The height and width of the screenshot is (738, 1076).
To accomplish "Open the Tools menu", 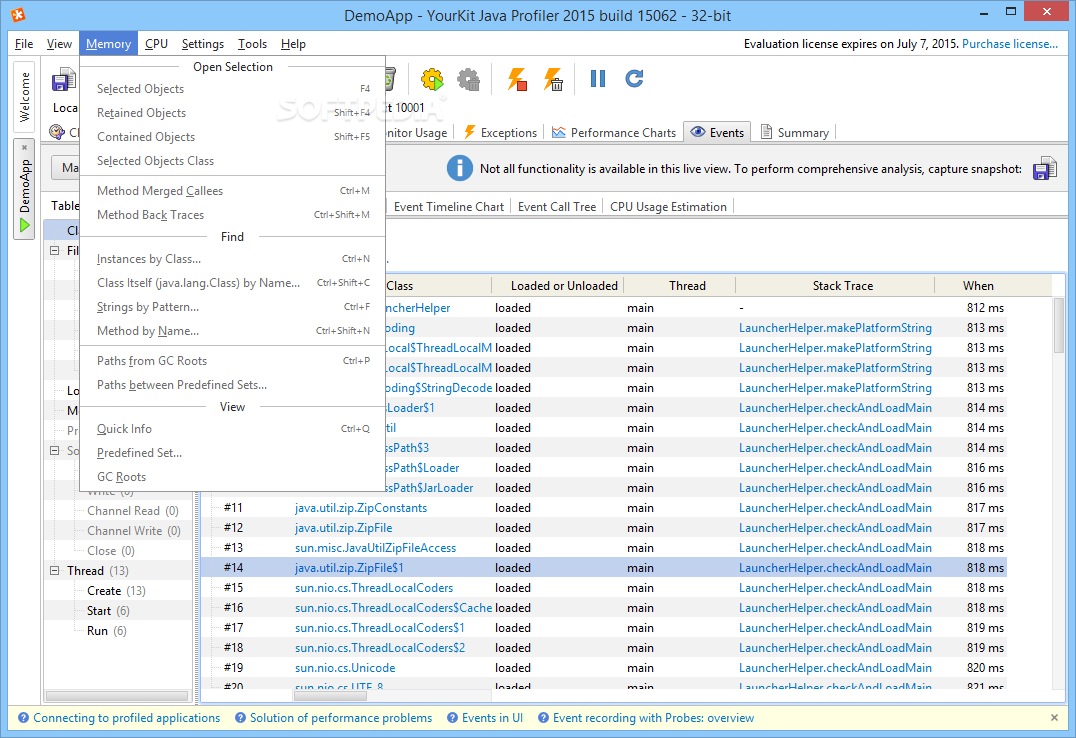I will (x=253, y=44).
